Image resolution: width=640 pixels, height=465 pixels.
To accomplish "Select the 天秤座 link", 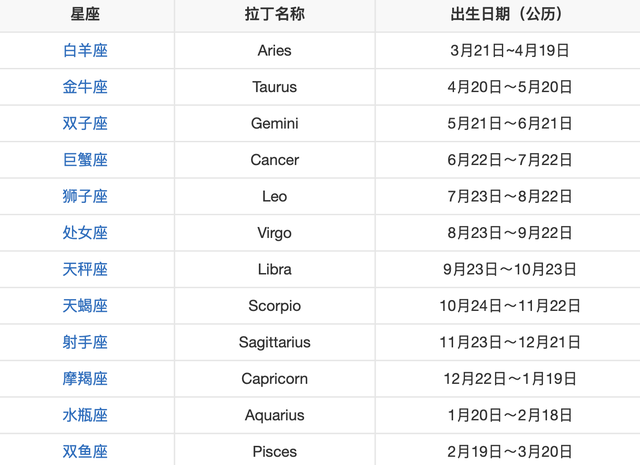I will tap(85, 270).
